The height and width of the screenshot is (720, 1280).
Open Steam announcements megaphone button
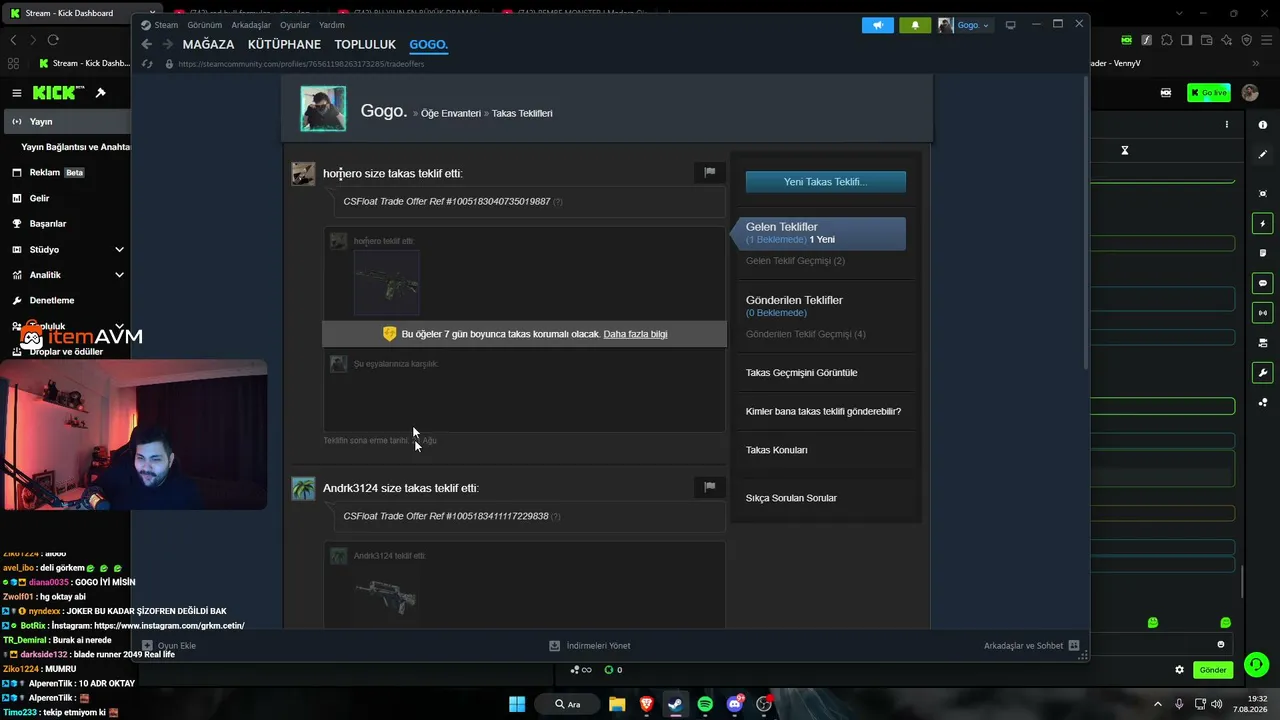(x=878, y=25)
